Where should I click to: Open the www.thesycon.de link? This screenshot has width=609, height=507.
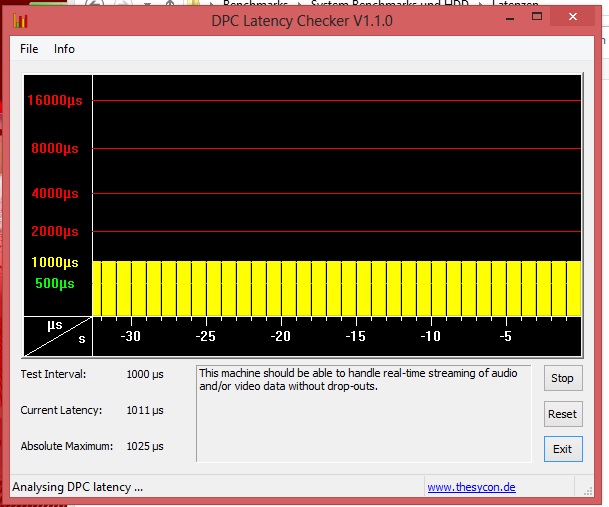472,487
